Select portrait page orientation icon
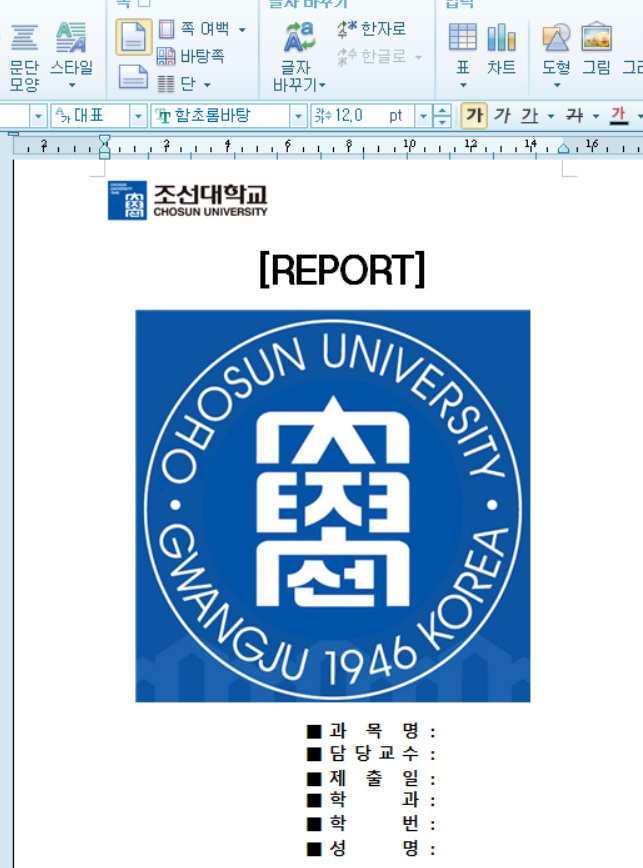The width and height of the screenshot is (643, 868). (134, 37)
